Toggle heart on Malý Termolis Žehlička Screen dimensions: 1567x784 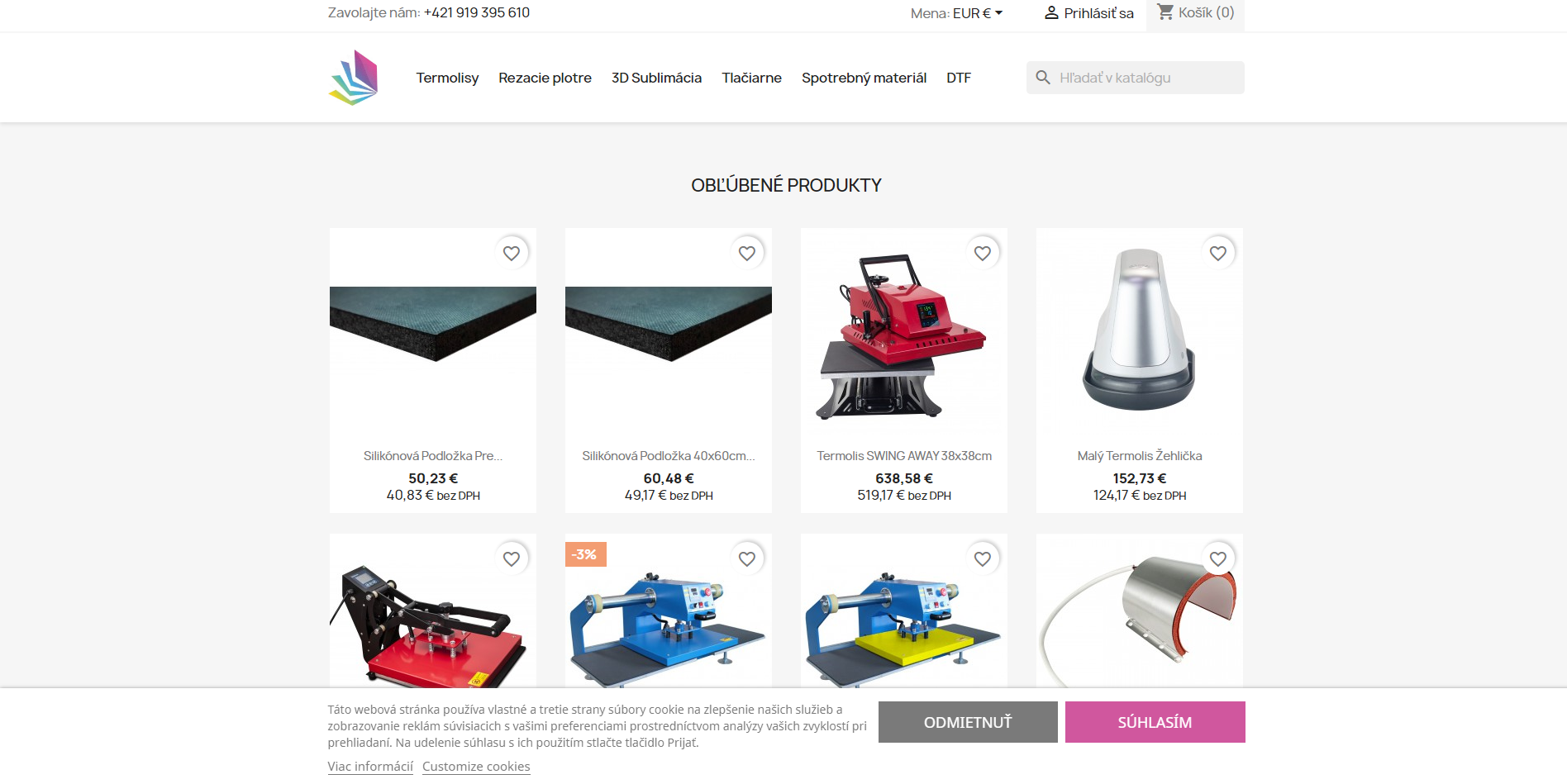[1218, 253]
